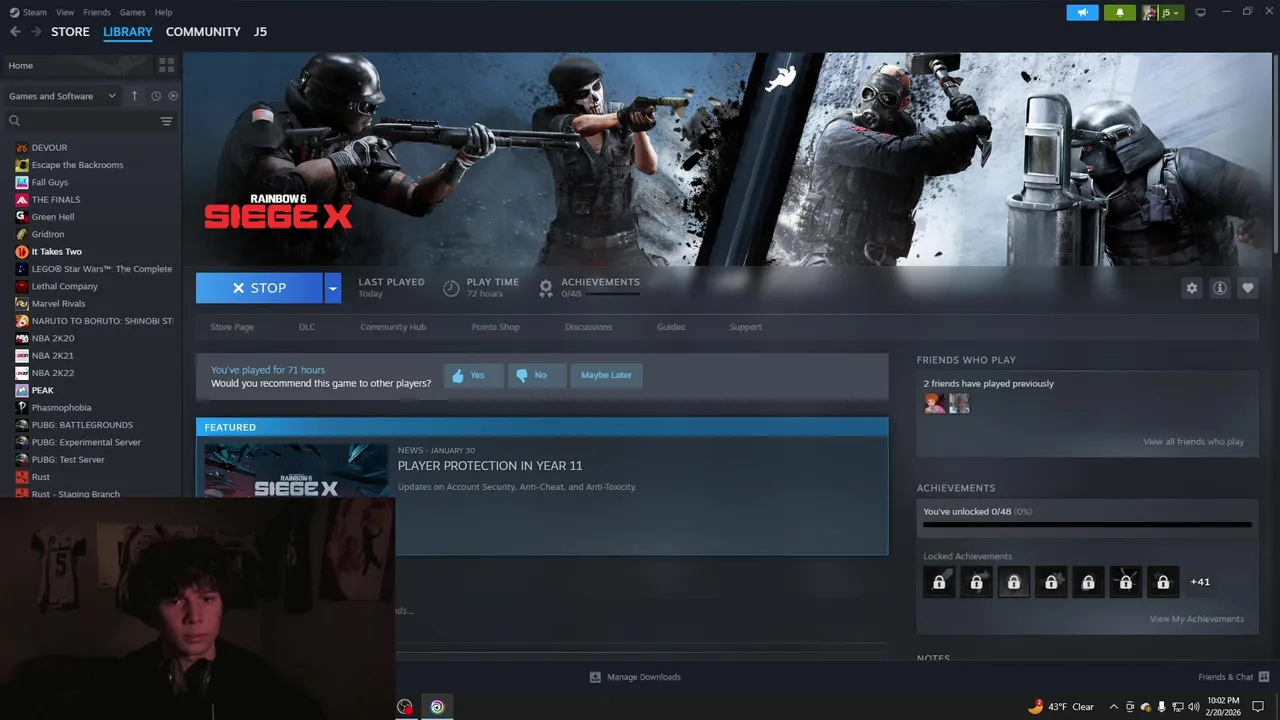The image size is (1280, 720).
Task: Open the Steam menu
Action: point(35,12)
